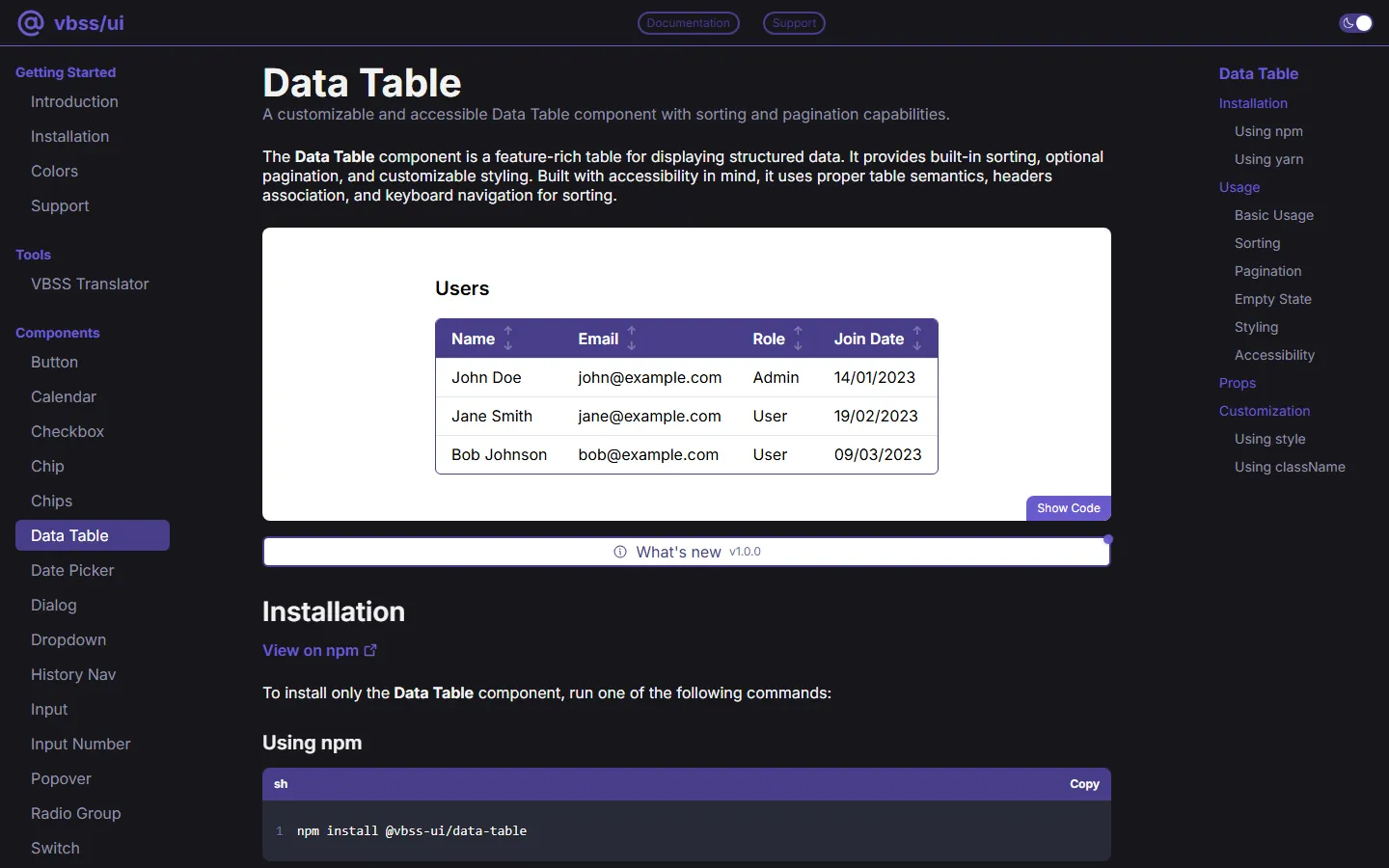Jump to Pagination section in contents
1389x868 pixels.
pos(1267,271)
